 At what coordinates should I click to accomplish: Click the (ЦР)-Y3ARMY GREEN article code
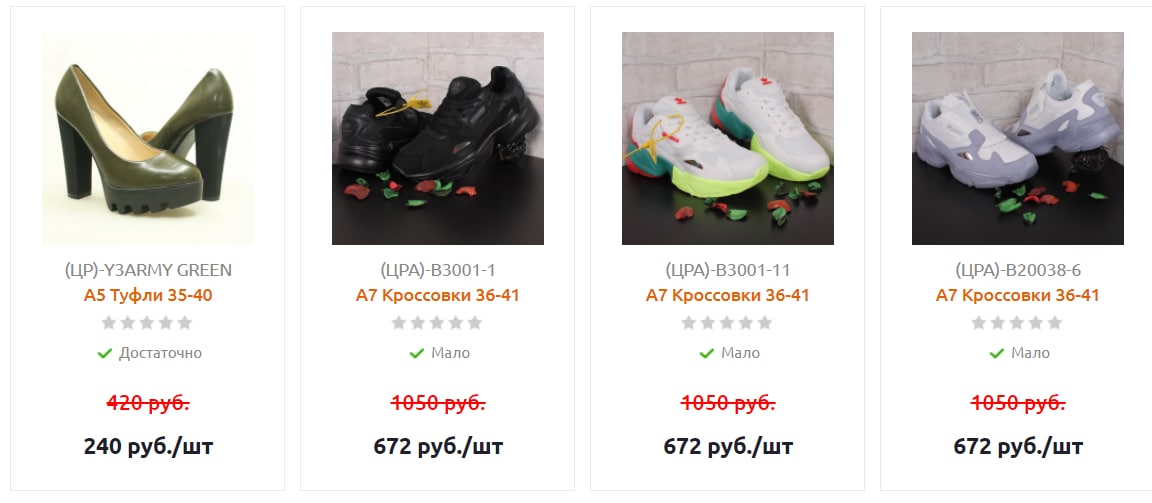[148, 269]
